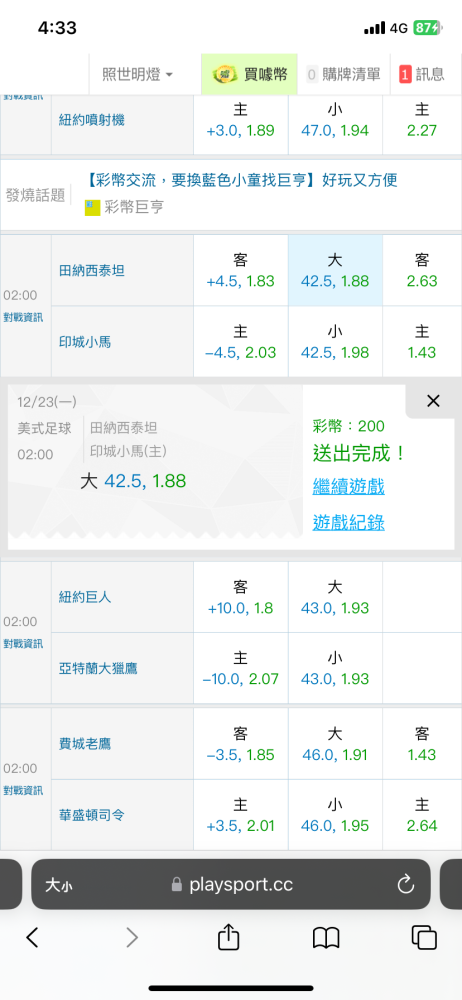Open the 遊戲紀錄 link
The image size is (462, 1000).
[x=348, y=523]
